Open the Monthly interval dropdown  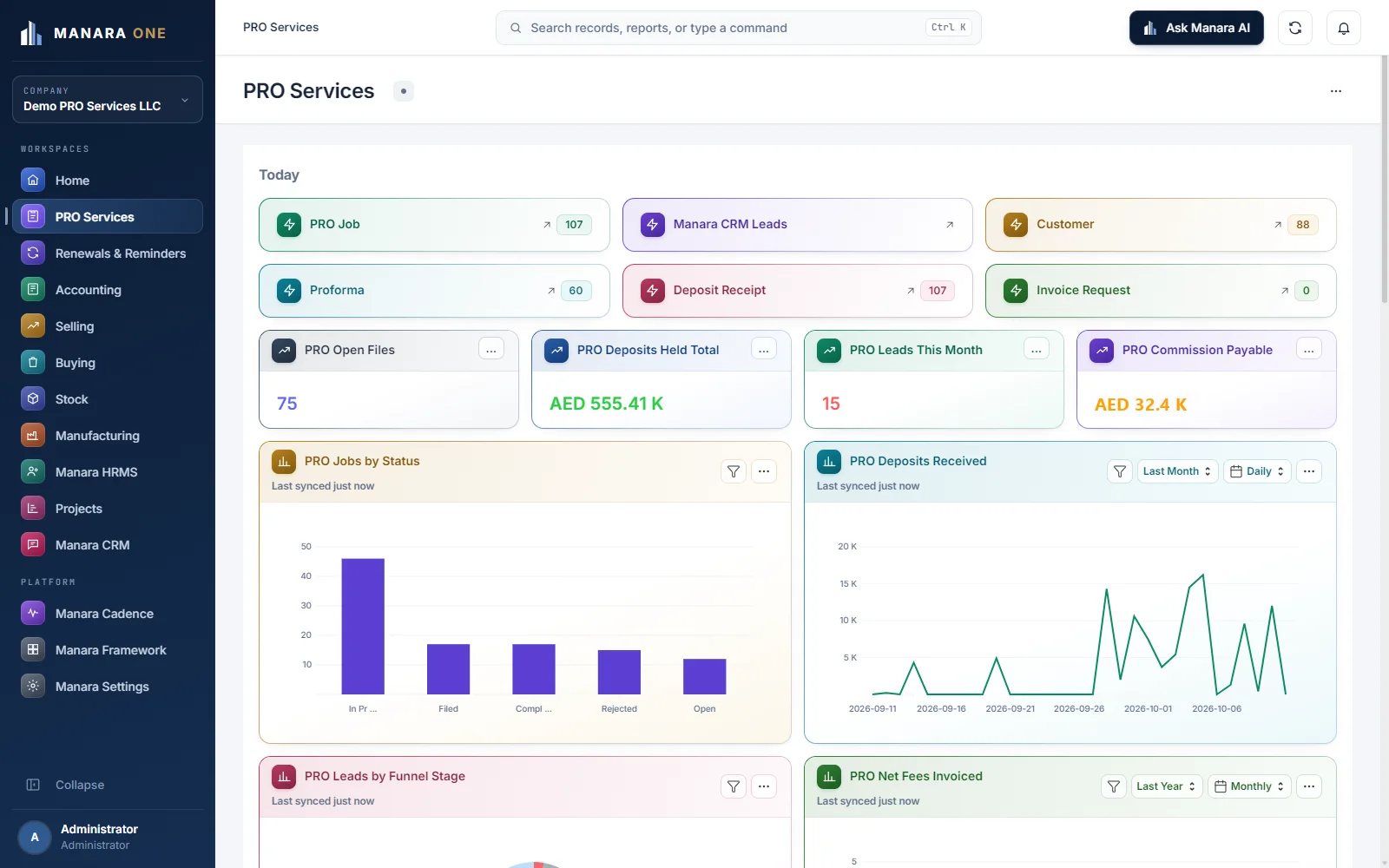click(1249, 786)
